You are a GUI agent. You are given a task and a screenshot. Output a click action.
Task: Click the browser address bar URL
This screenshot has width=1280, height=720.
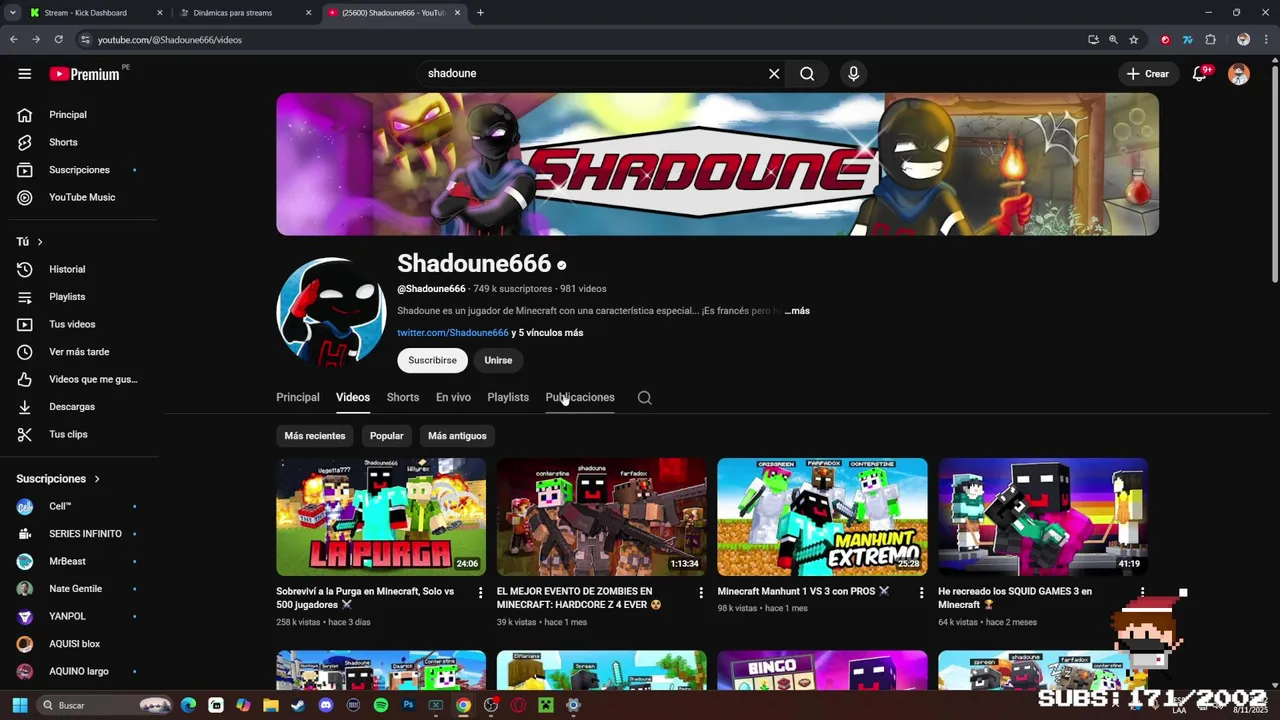coord(170,40)
